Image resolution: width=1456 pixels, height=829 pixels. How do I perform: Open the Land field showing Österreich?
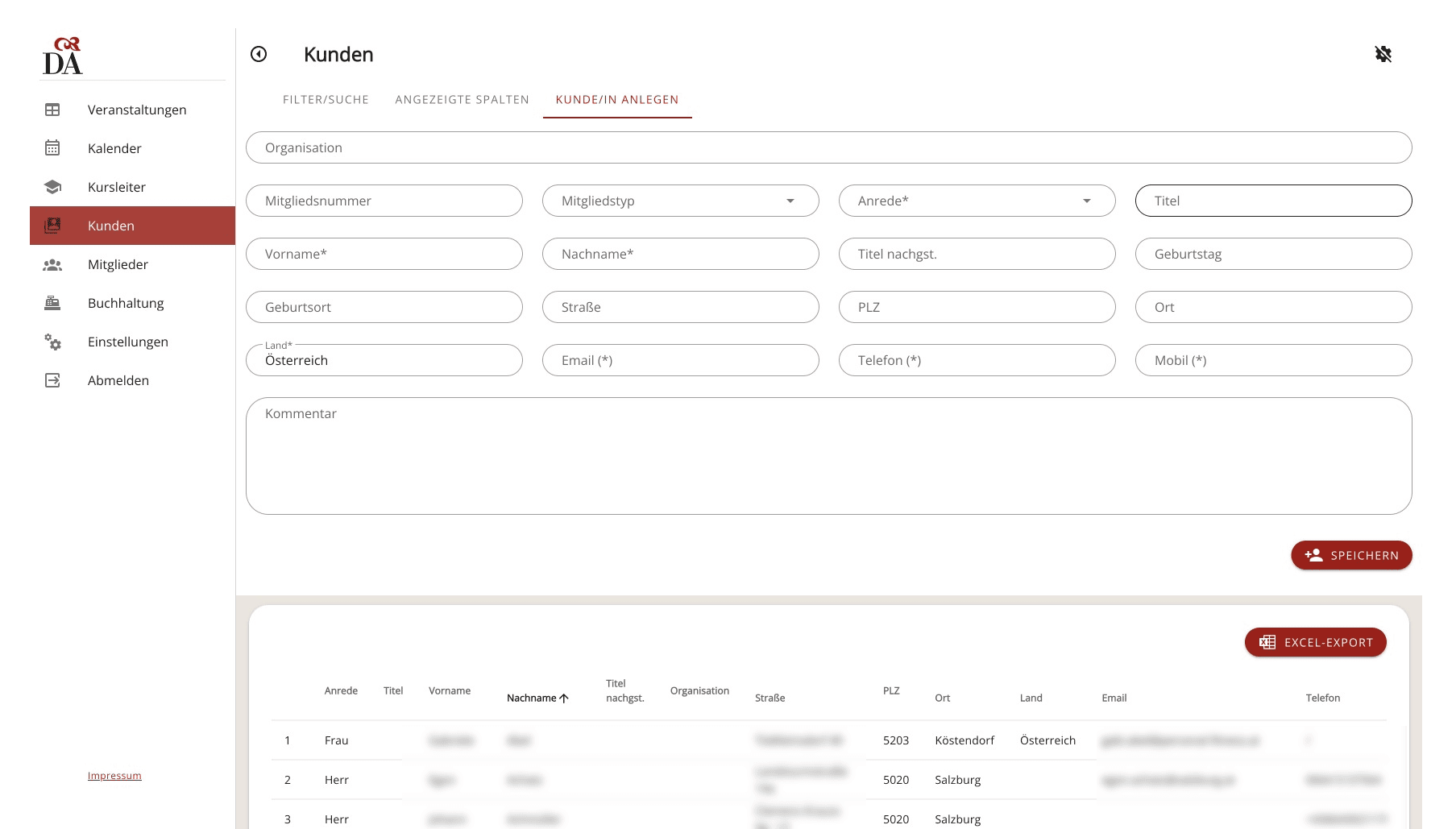[384, 360]
